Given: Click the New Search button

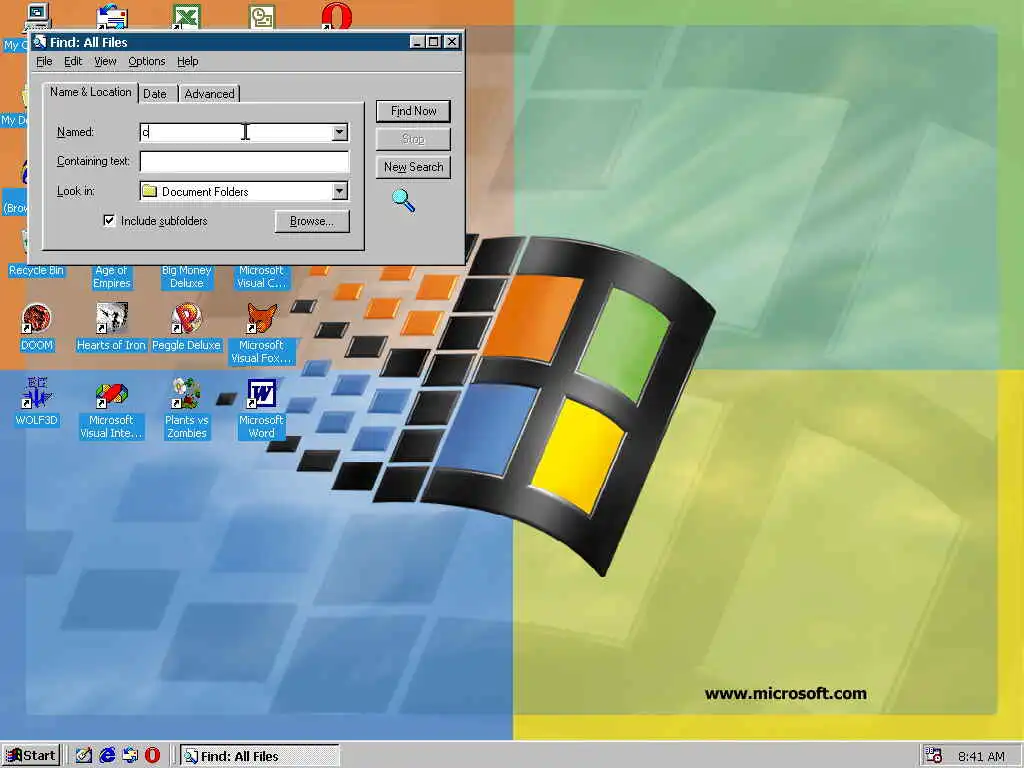Looking at the screenshot, I should coord(413,167).
